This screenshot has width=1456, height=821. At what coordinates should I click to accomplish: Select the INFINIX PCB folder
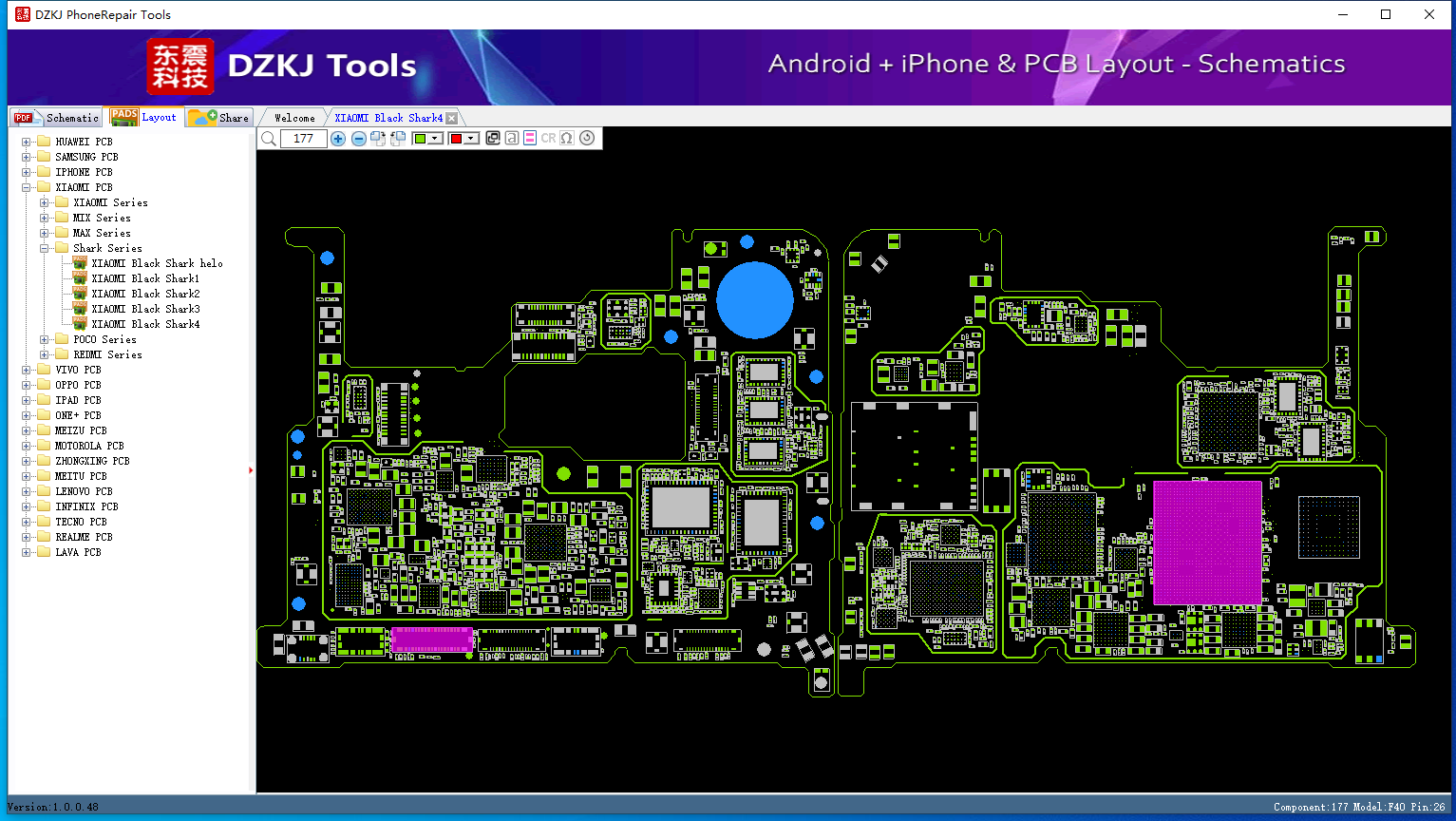(86, 506)
